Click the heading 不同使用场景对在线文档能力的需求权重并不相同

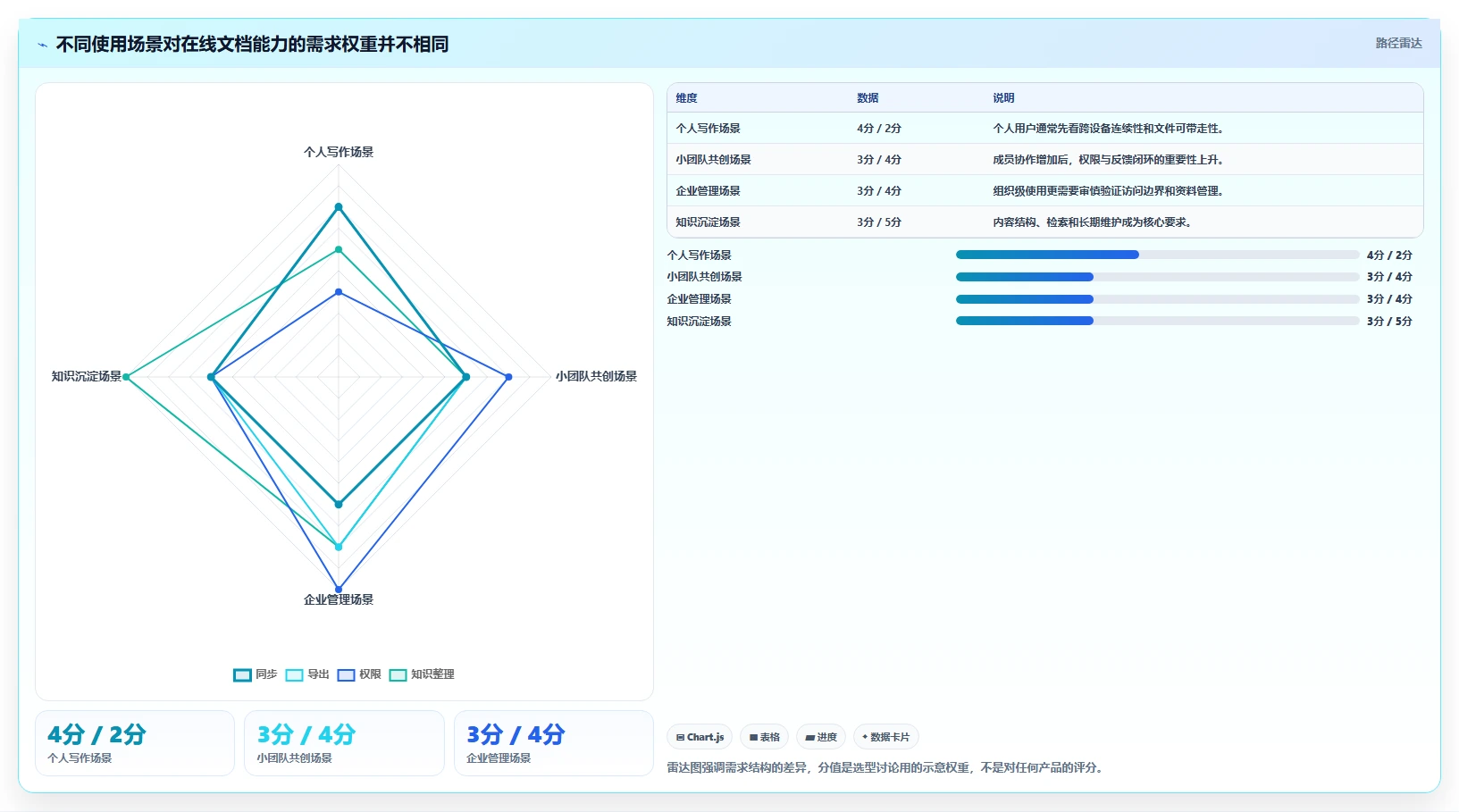tap(252, 45)
